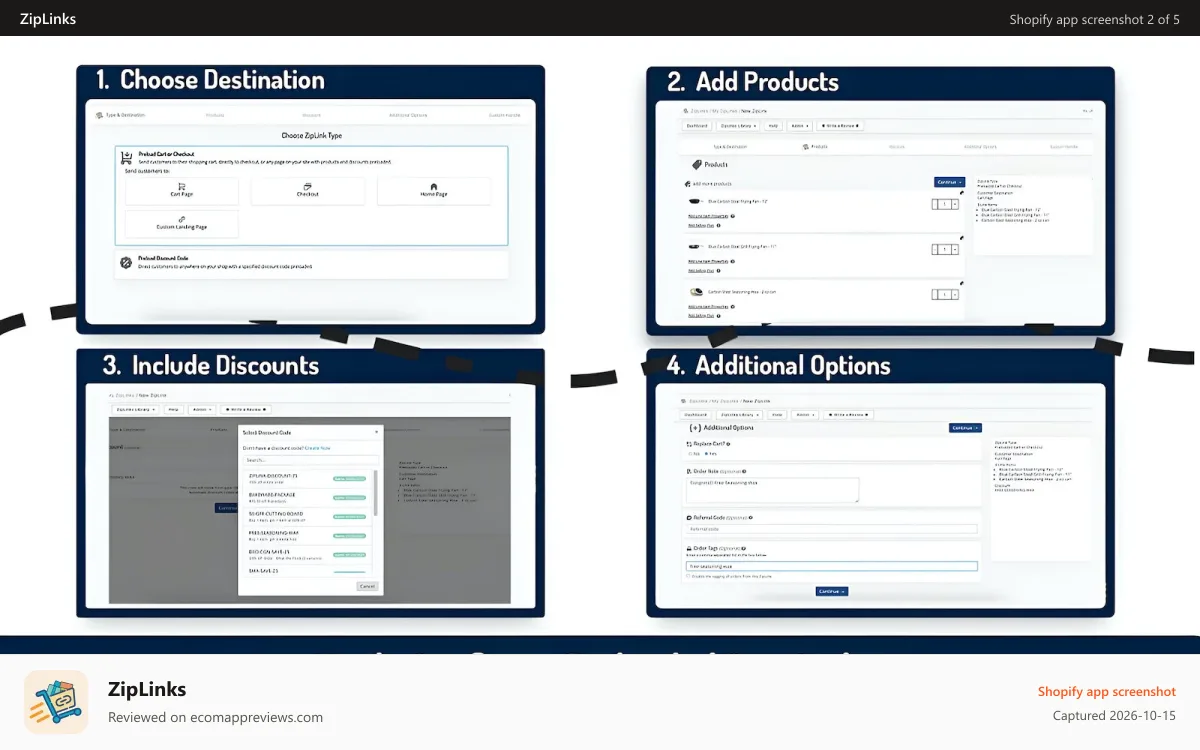This screenshot has width=1200, height=750.
Task: Open Type & Destination step in Add Products panel
Action: click(730, 147)
